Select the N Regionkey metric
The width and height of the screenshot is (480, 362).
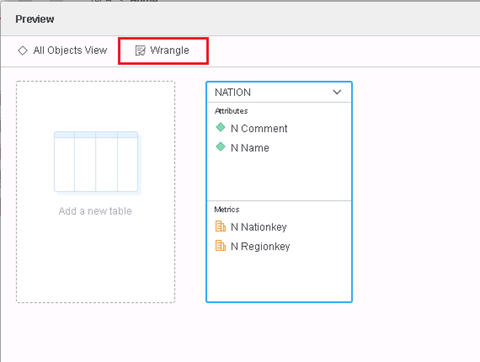(x=260, y=246)
